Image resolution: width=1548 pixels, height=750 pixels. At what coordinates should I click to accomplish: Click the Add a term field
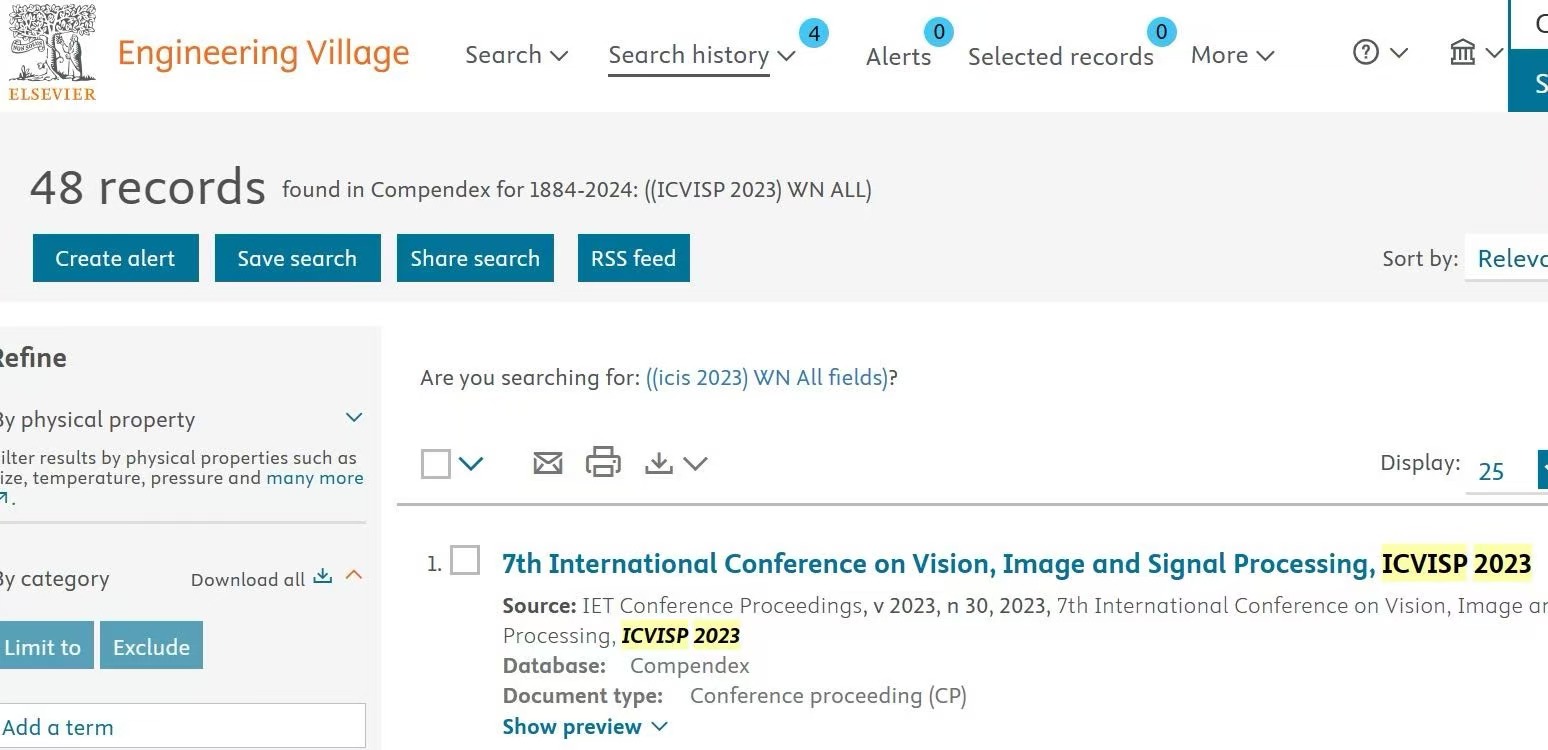click(x=181, y=727)
